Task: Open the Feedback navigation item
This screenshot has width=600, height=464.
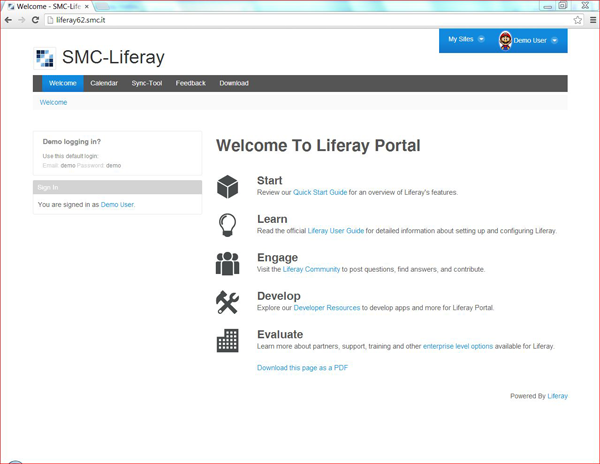Action: point(191,83)
